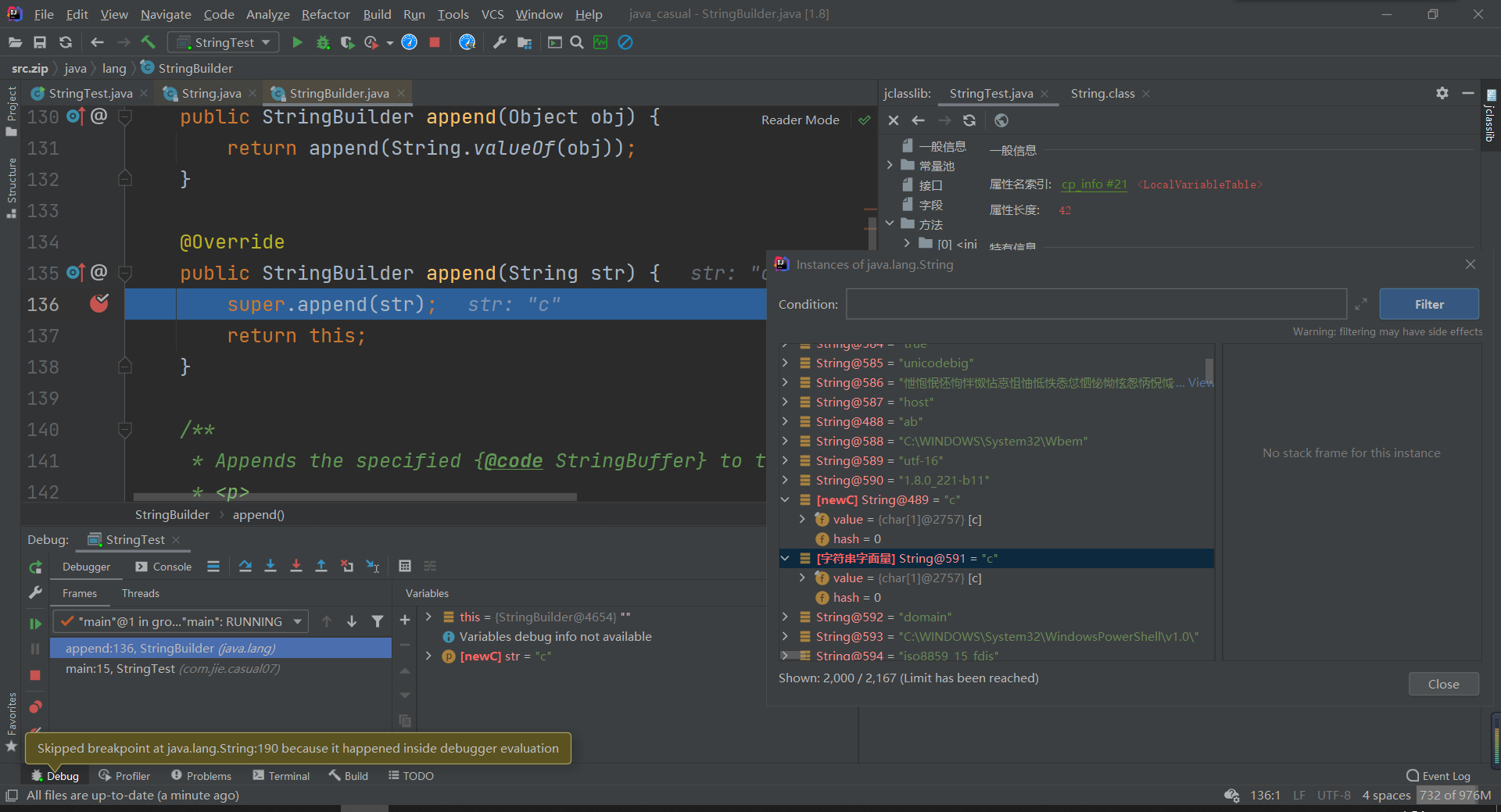Viewport: 1501px width, 812px height.
Task: Open the Terminal tool window
Action: 281,775
